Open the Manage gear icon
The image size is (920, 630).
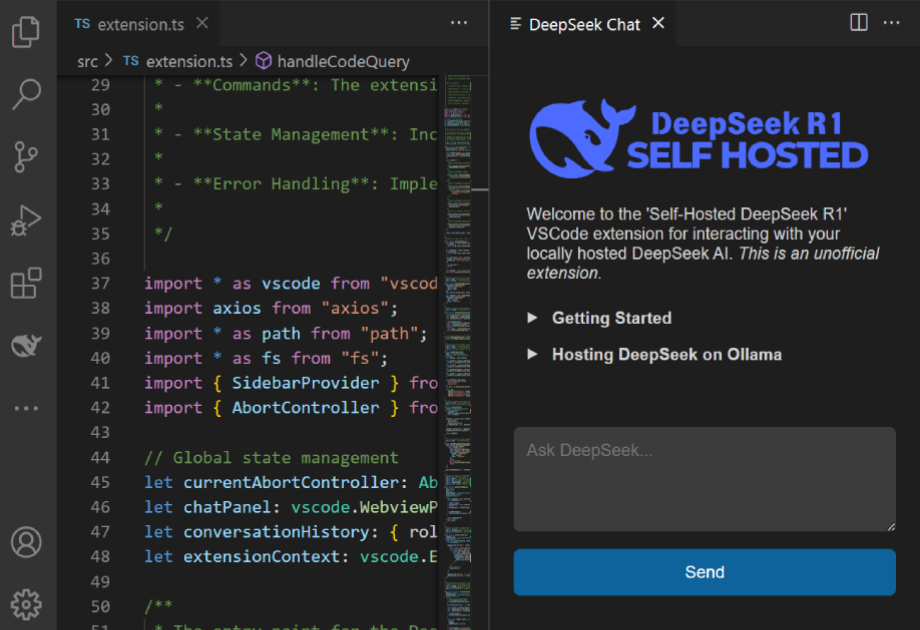[26, 603]
